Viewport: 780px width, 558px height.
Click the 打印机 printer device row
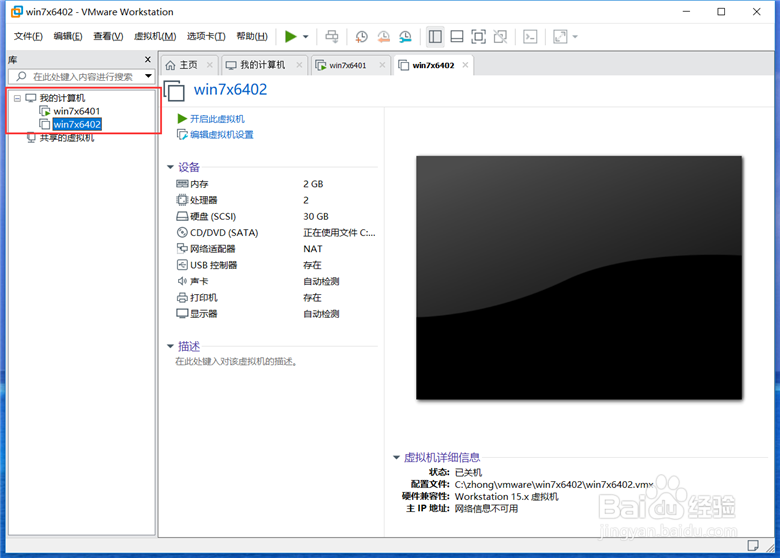click(276, 298)
